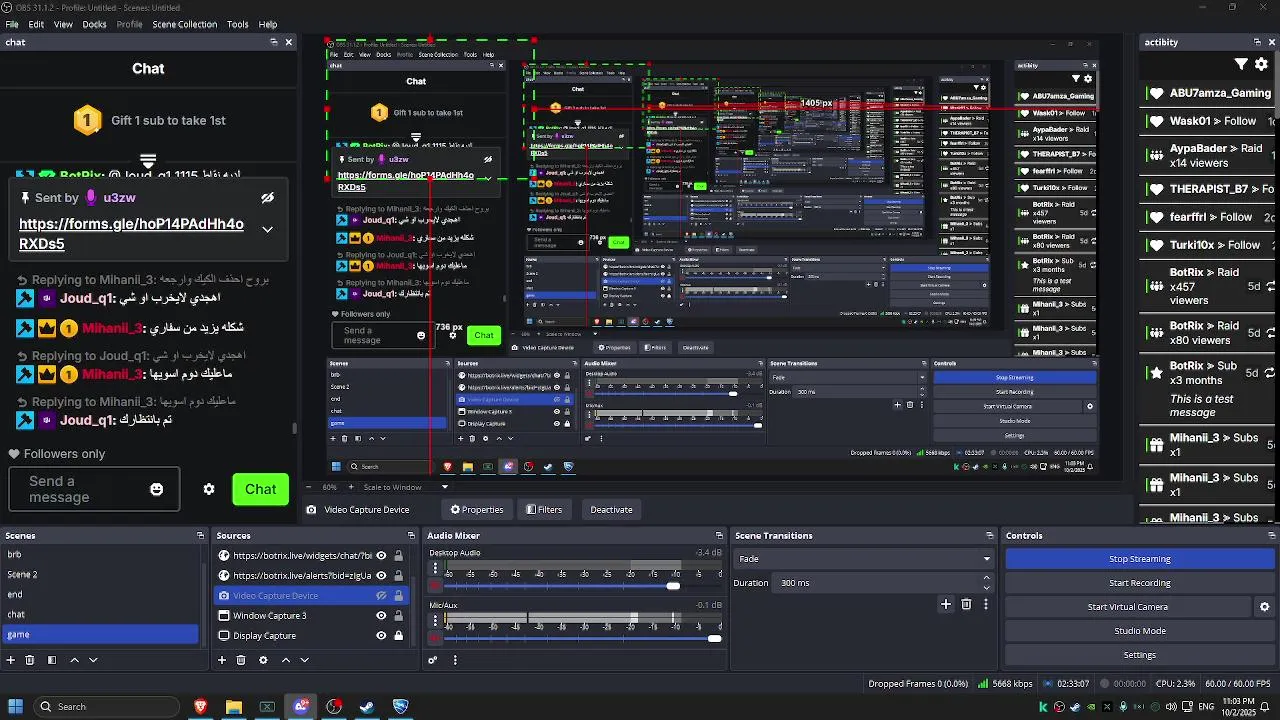Expand the pinned message chevron
The image size is (1280, 720).
click(267, 230)
